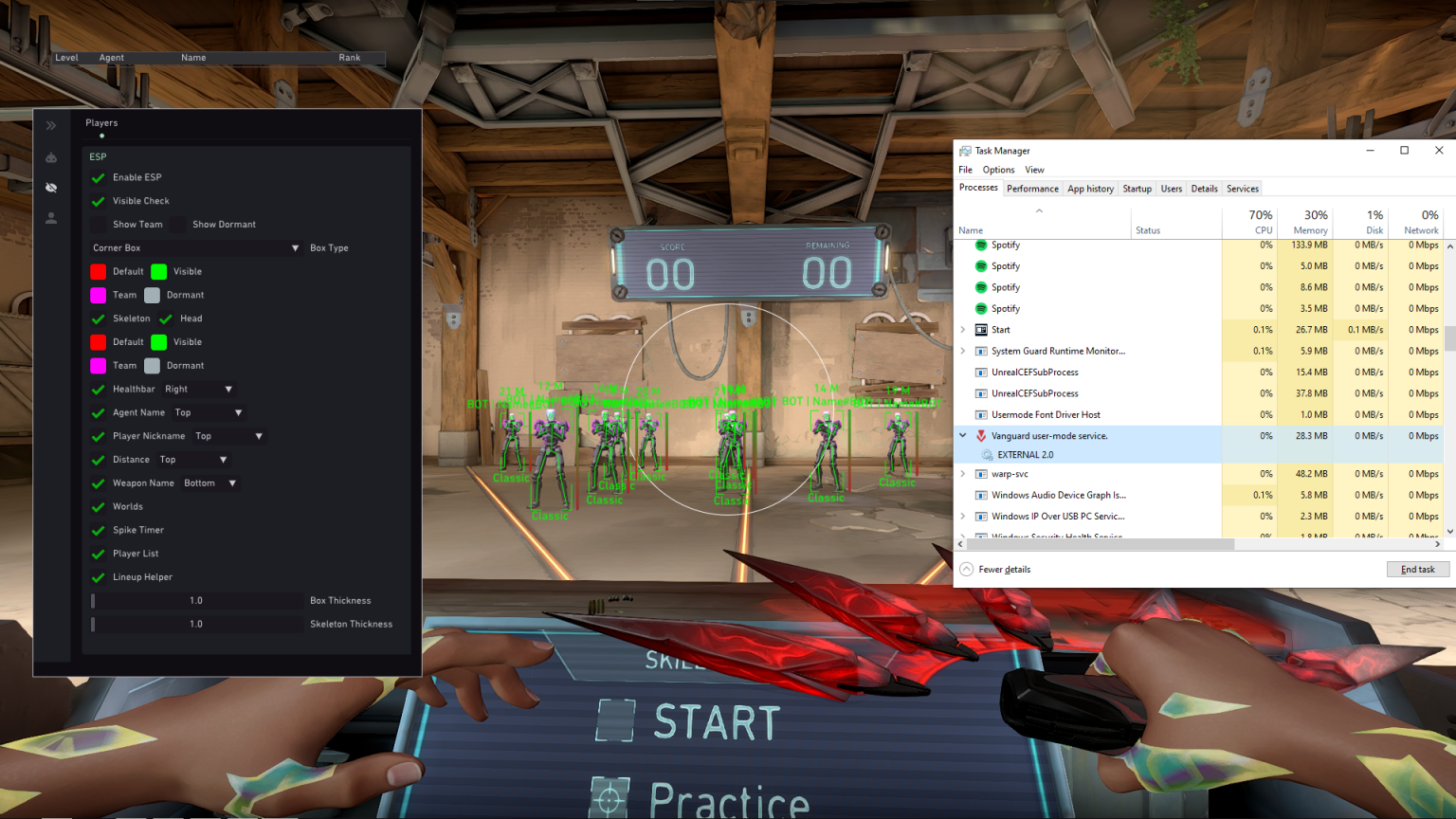Switch to the App history tab
Viewport: 1456px width, 819px height.
pyautogui.click(x=1090, y=189)
